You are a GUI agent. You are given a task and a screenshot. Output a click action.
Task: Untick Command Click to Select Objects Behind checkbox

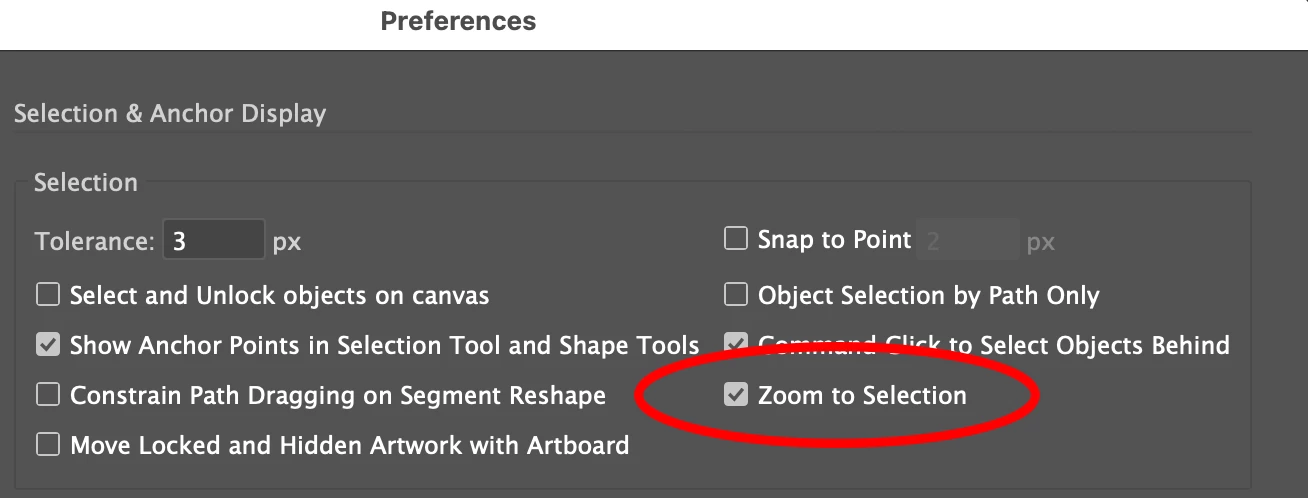[736, 345]
